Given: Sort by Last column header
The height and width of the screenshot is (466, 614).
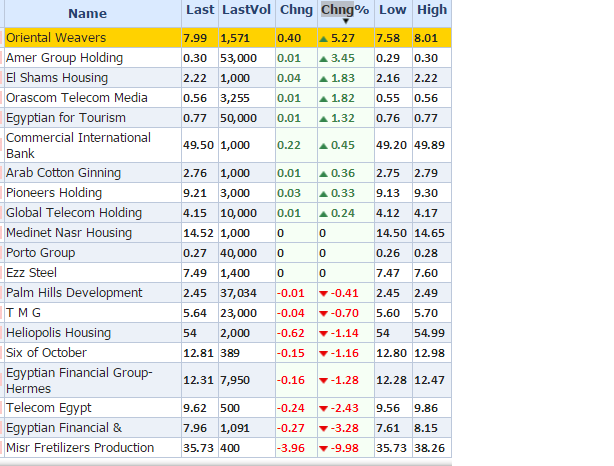Looking at the screenshot, I should [200, 10].
